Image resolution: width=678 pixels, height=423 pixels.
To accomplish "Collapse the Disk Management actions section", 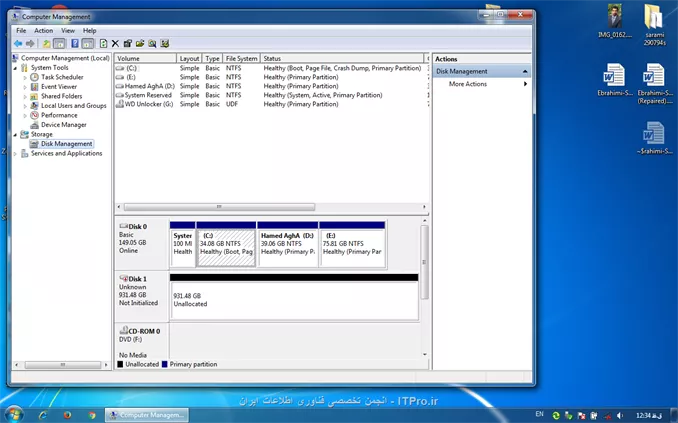I will pos(525,71).
